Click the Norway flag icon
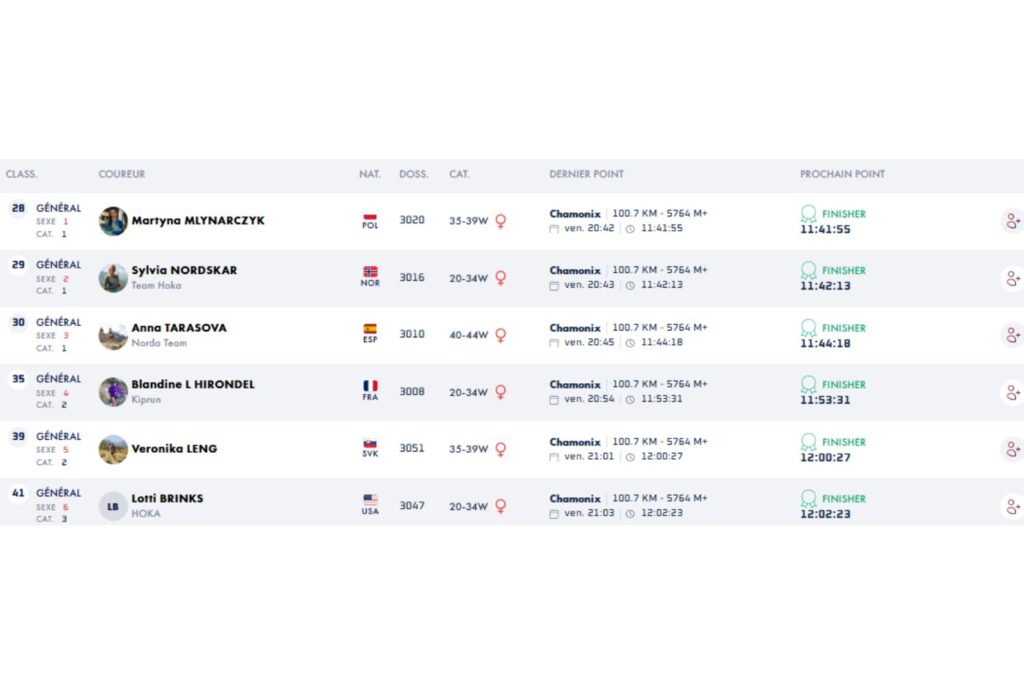Screen dimensions: 1024x683 (x=370, y=272)
